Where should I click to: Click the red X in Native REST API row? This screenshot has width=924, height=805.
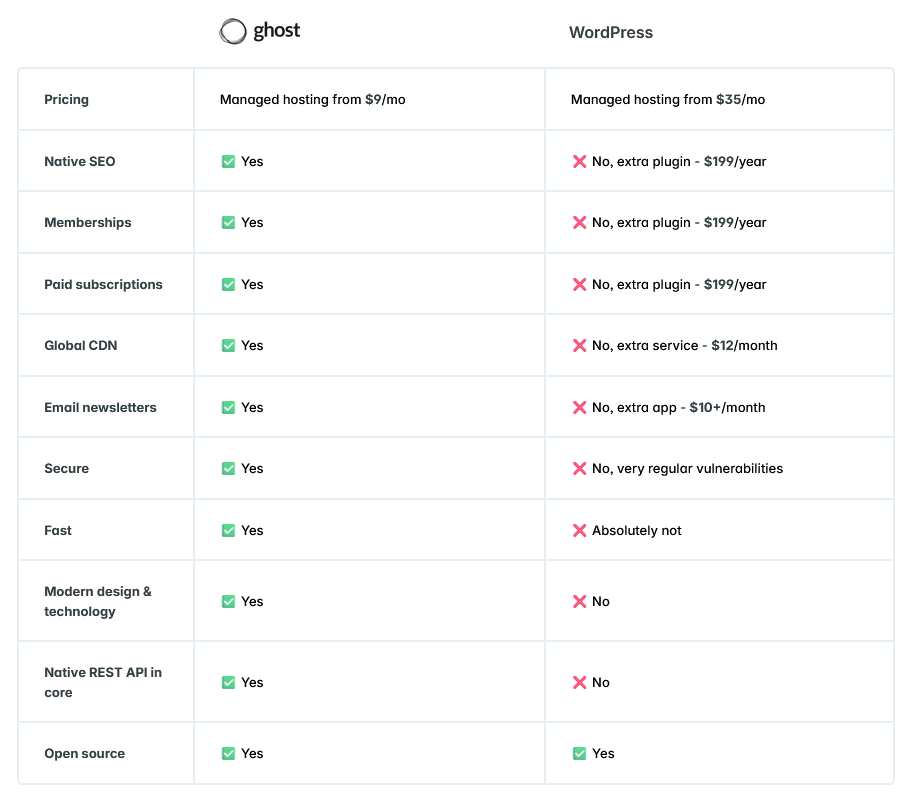coord(580,682)
